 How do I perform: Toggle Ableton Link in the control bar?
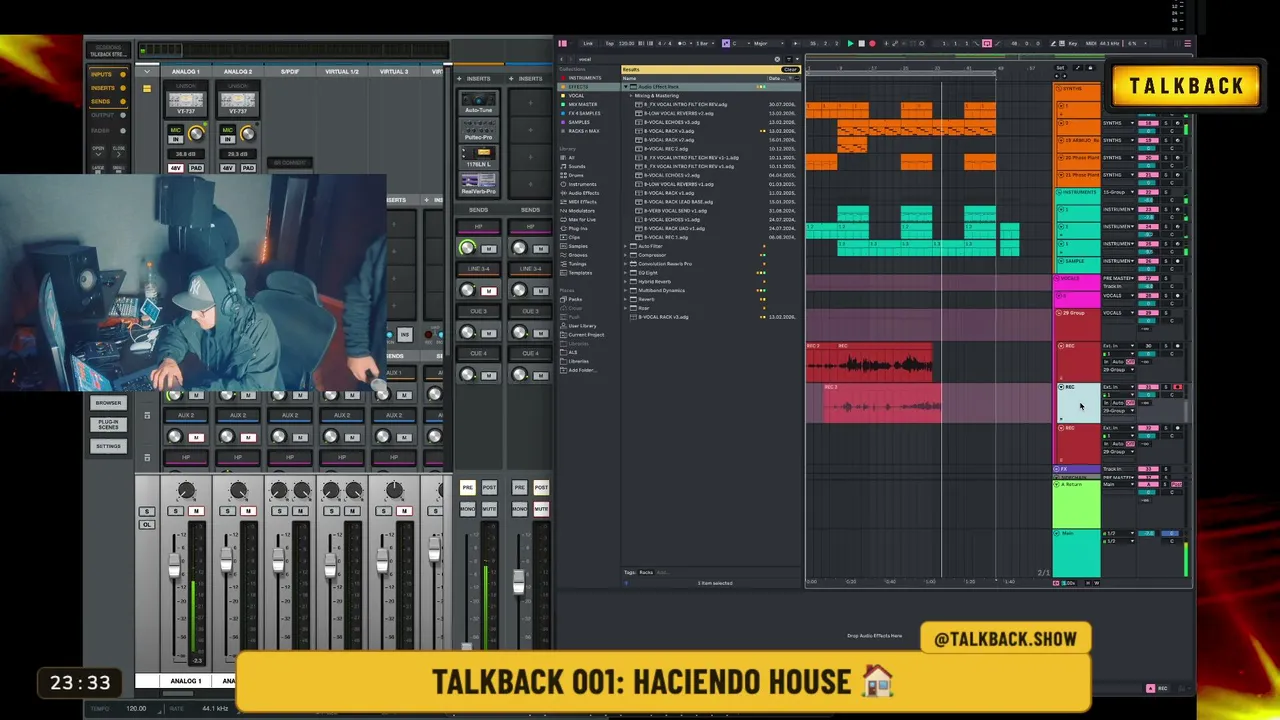click(x=588, y=44)
